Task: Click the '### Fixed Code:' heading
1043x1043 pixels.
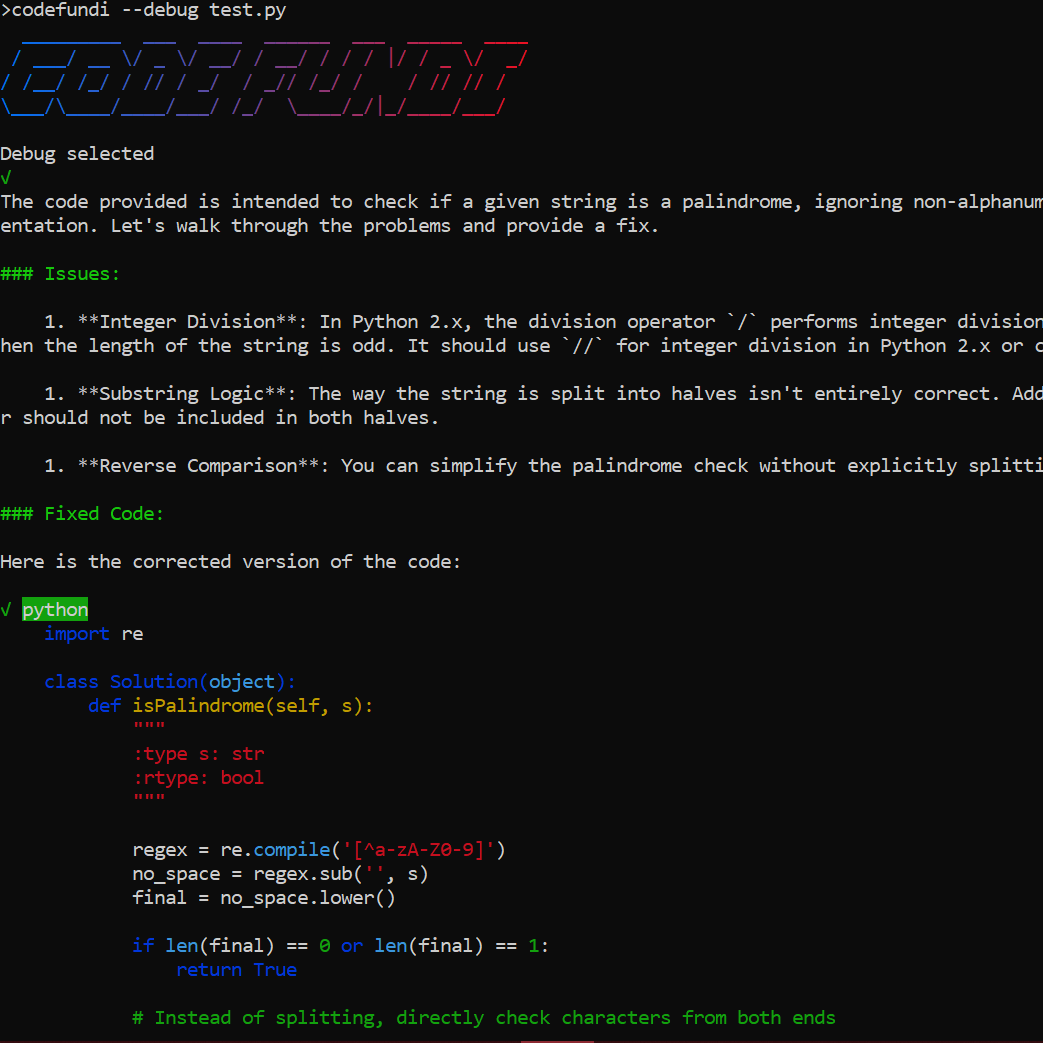Action: (x=82, y=514)
